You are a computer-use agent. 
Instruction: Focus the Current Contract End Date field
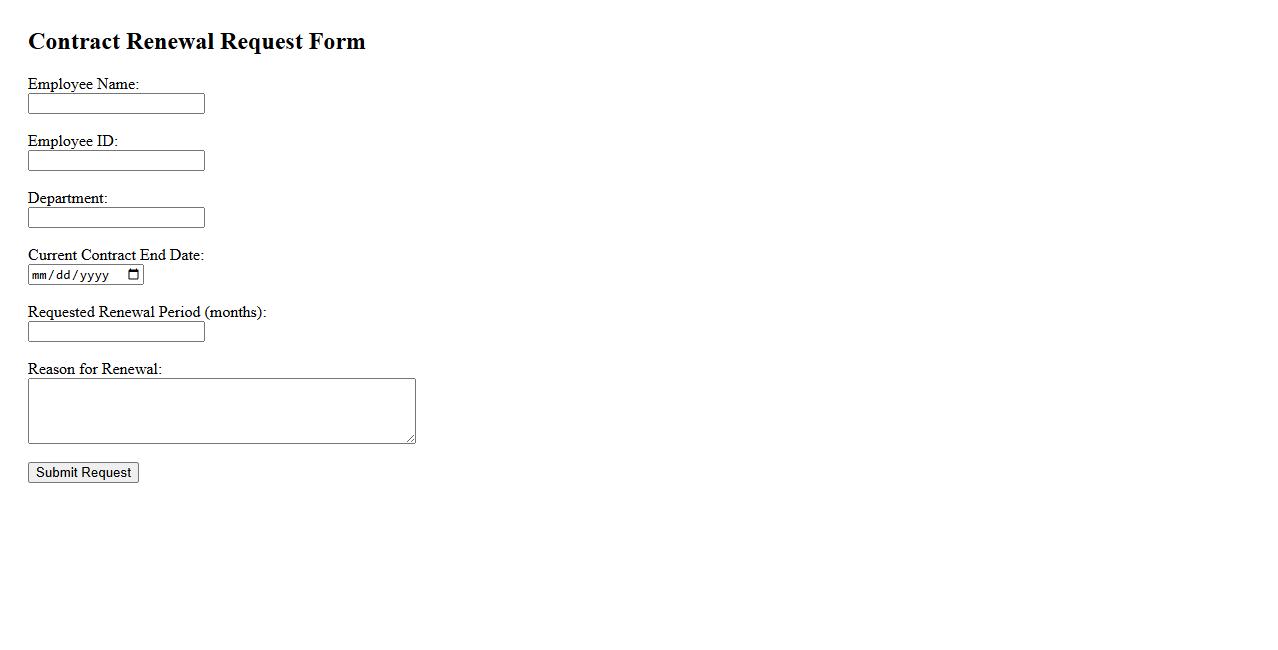[x=80, y=275]
